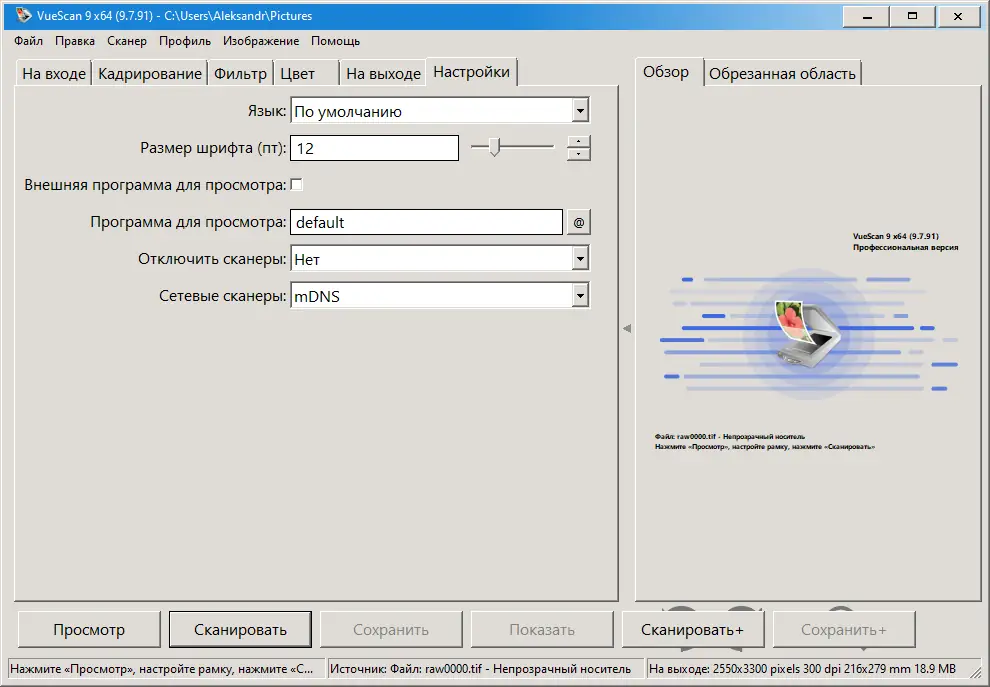Screen dimensions: 990x687
Task: Click the viewer program field containing default
Action: 426,222
